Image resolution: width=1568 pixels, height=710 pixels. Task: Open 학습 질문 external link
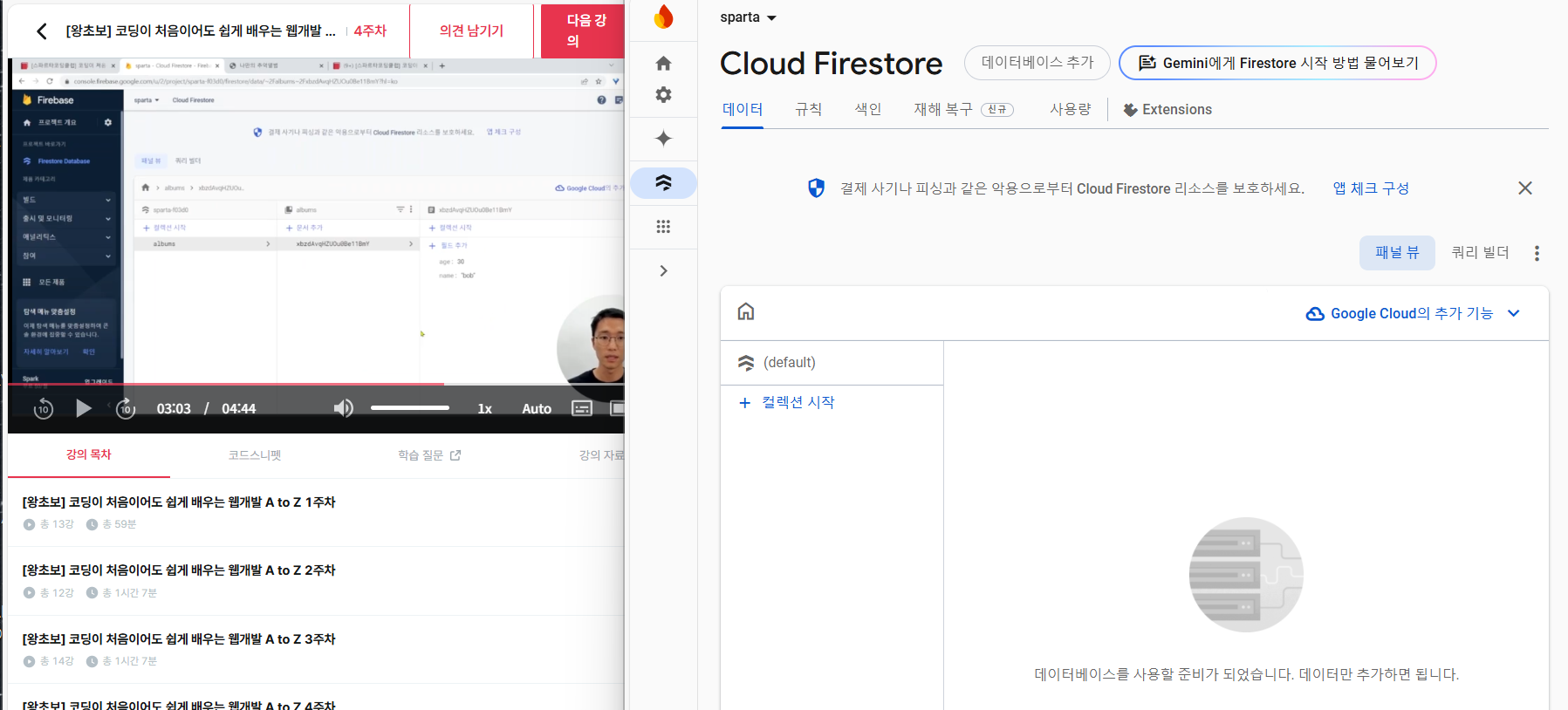point(429,454)
